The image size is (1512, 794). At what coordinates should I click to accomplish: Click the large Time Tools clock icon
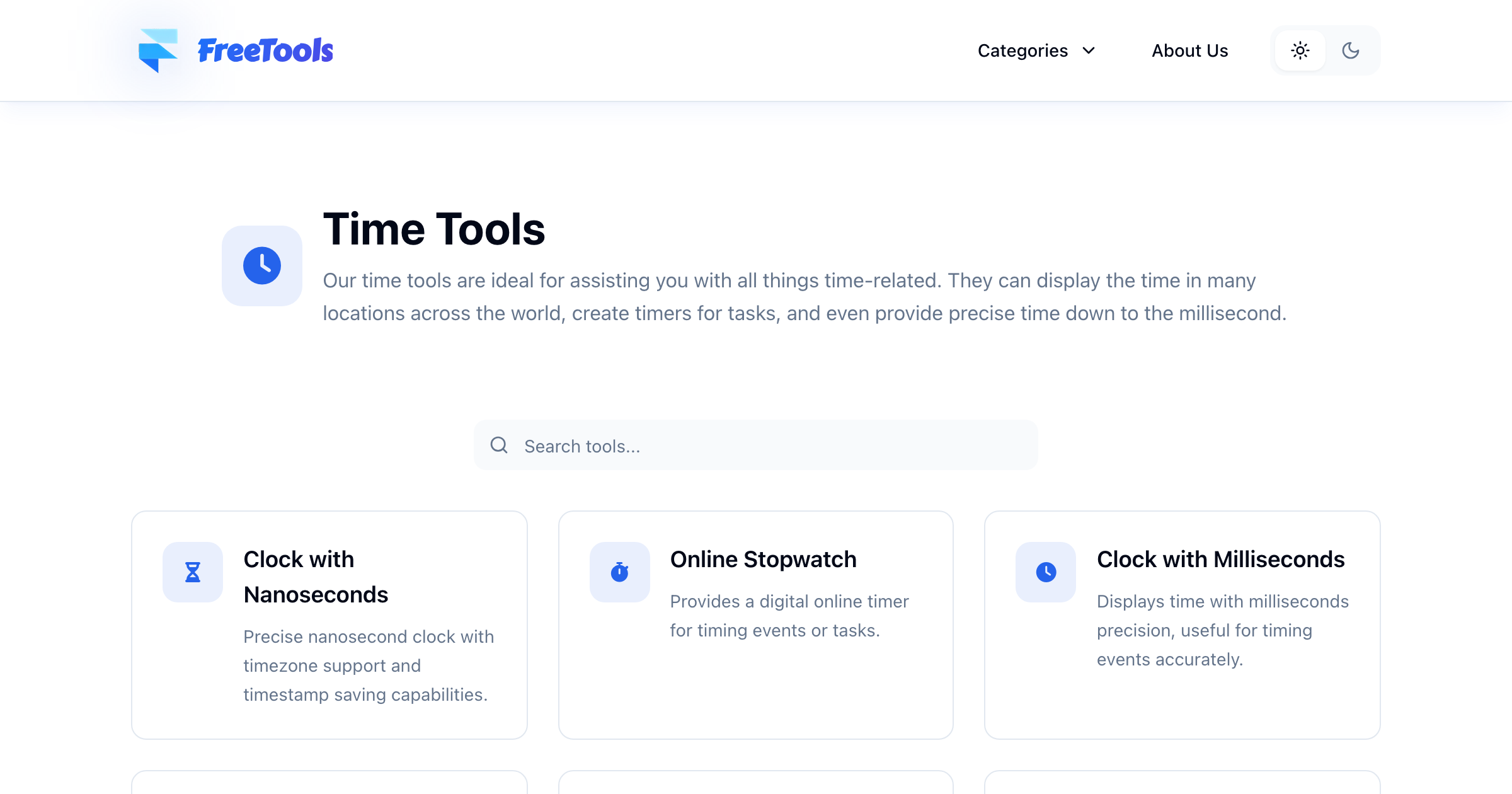[262, 265]
